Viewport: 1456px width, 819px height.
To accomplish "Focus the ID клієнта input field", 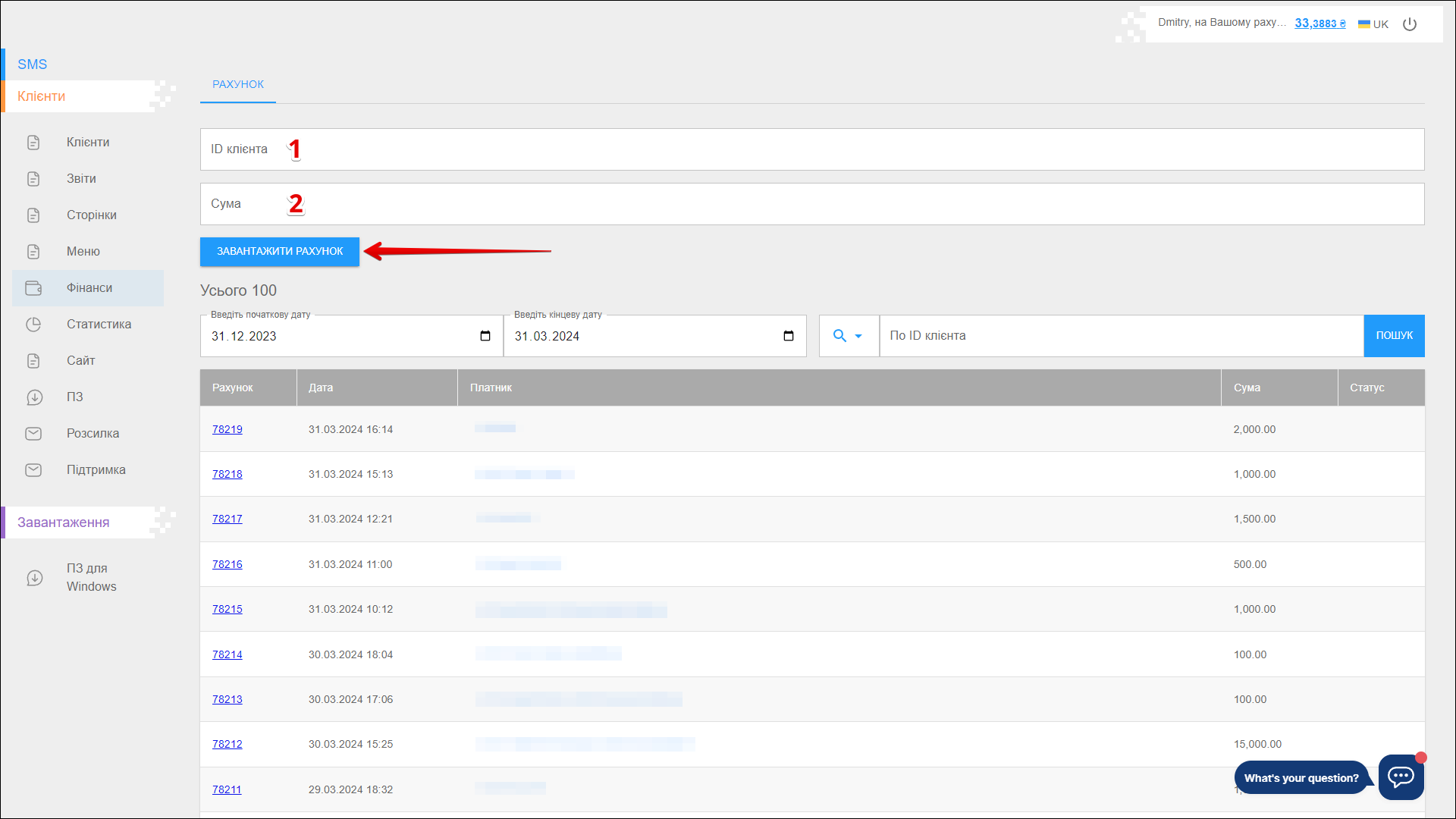I will 811,149.
